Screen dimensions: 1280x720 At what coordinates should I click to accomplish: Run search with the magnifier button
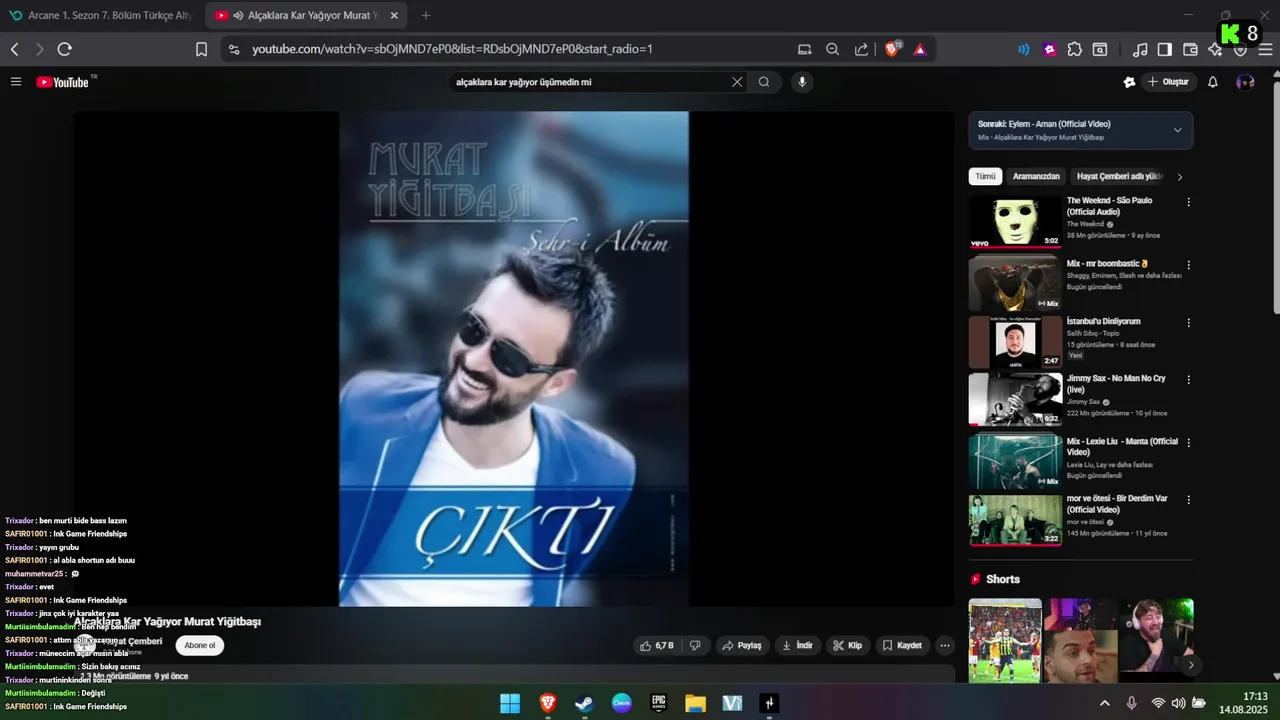pyautogui.click(x=764, y=82)
